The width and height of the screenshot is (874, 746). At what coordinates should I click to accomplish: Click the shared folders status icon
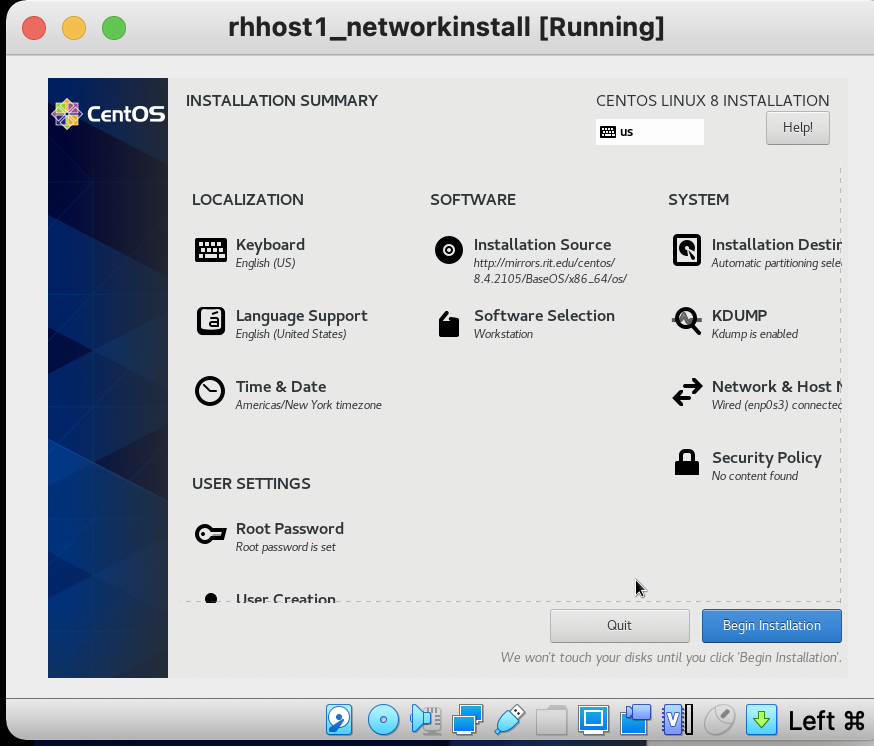click(x=551, y=720)
